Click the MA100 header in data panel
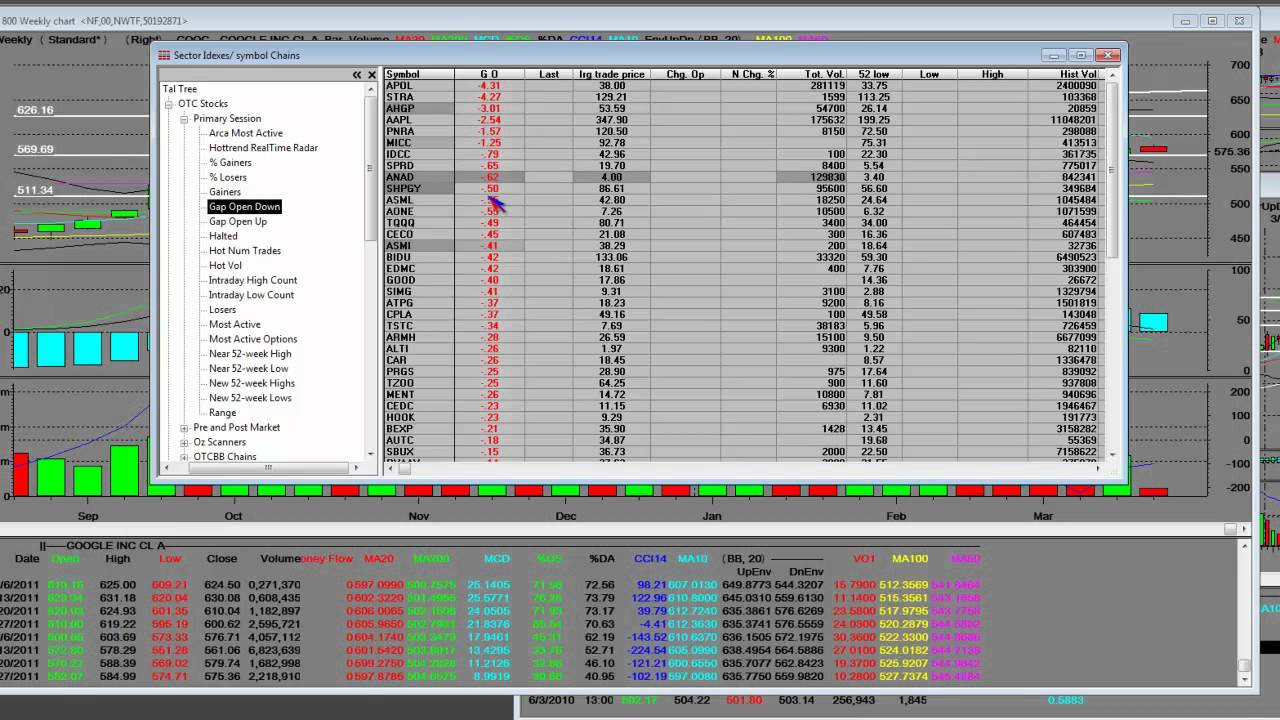The width and height of the screenshot is (1280, 720). pyautogui.click(x=910, y=558)
